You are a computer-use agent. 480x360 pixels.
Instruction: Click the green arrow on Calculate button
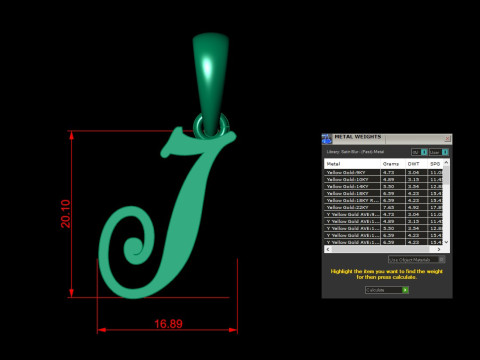[x=405, y=290]
